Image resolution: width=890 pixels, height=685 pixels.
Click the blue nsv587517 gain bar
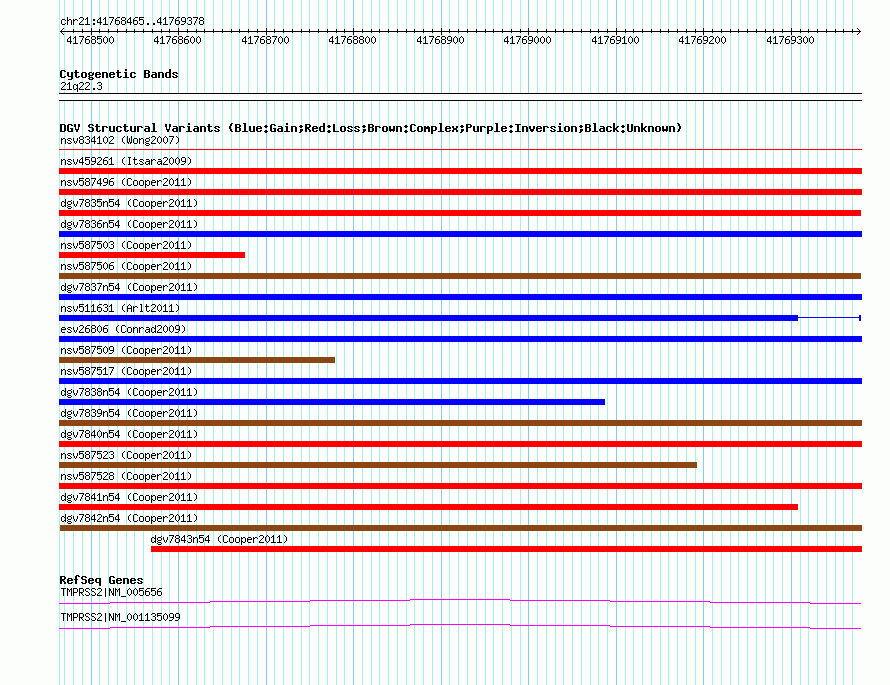click(x=460, y=381)
